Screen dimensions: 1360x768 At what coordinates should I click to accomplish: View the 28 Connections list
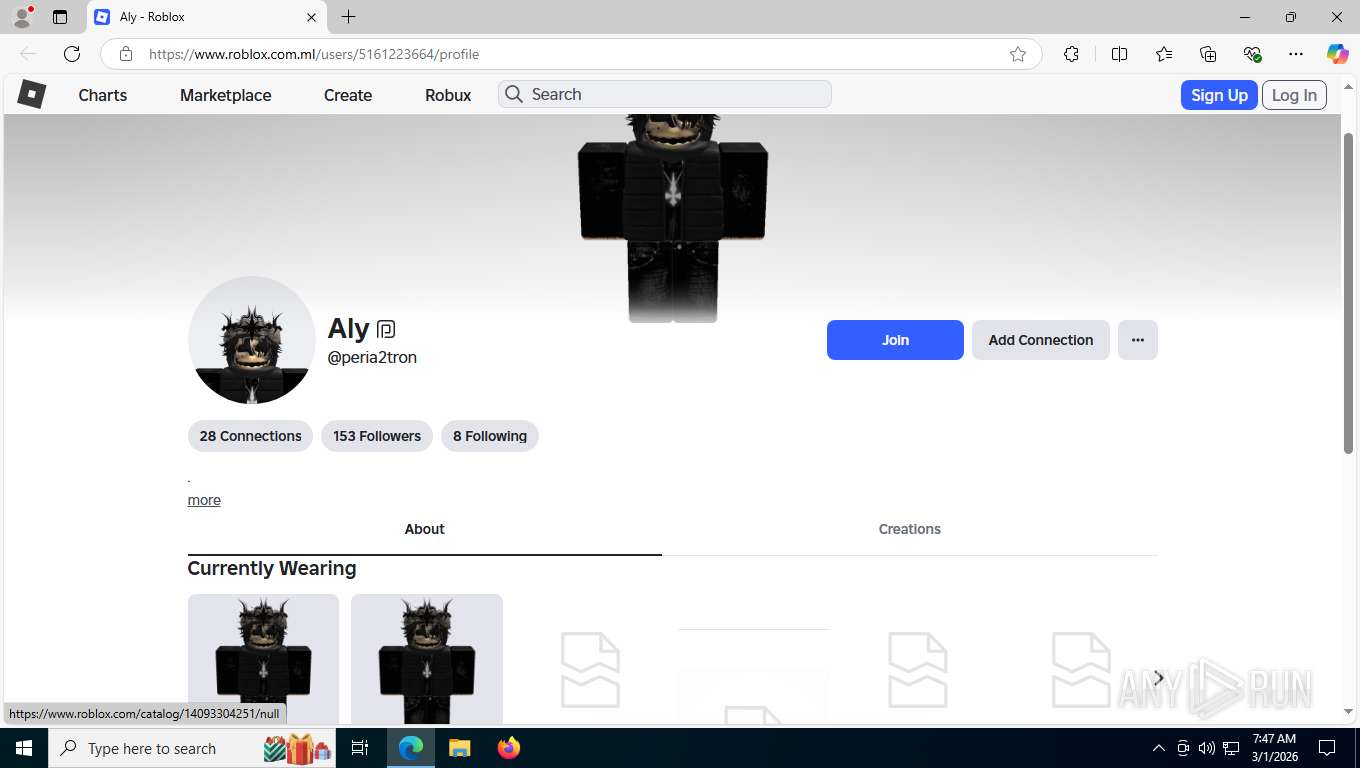pyautogui.click(x=250, y=436)
